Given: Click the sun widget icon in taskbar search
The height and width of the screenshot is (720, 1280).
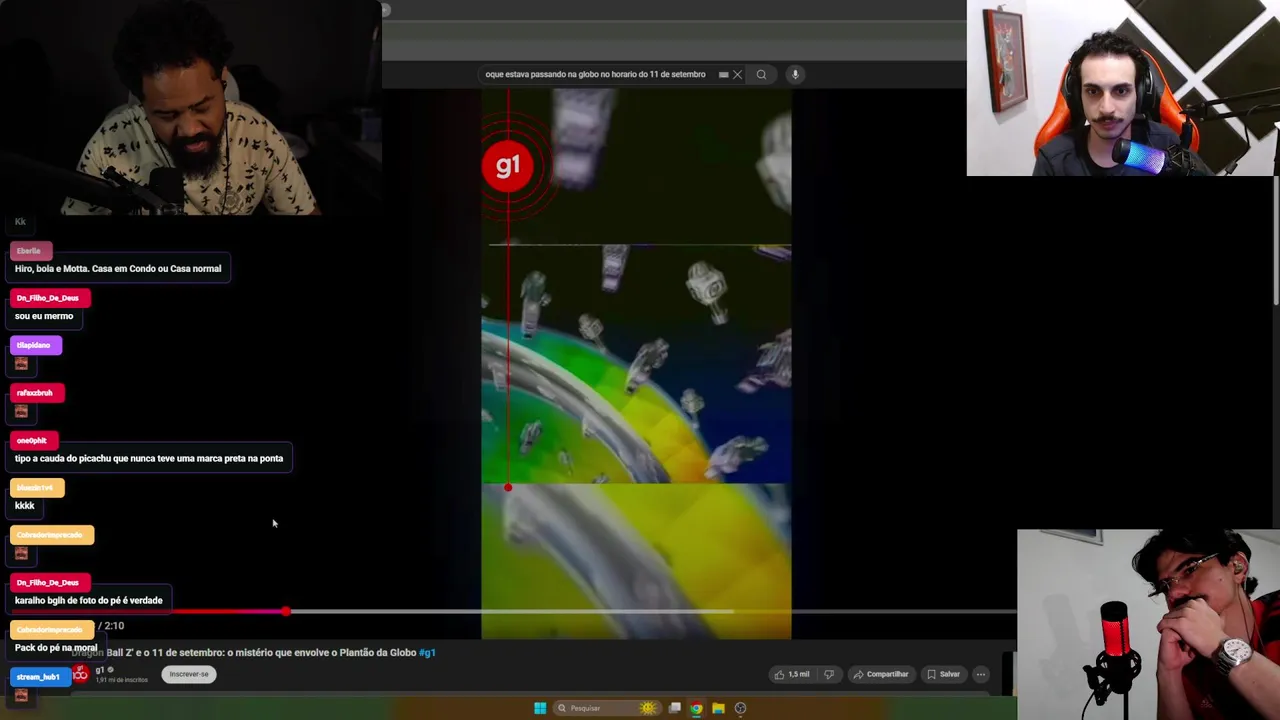Looking at the screenshot, I should (x=648, y=708).
